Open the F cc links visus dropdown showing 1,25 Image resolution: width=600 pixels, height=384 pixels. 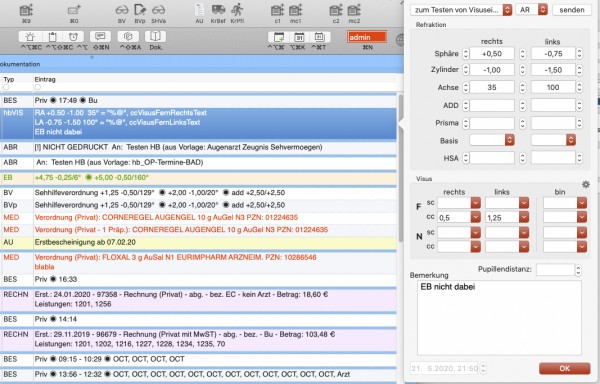click(524, 218)
